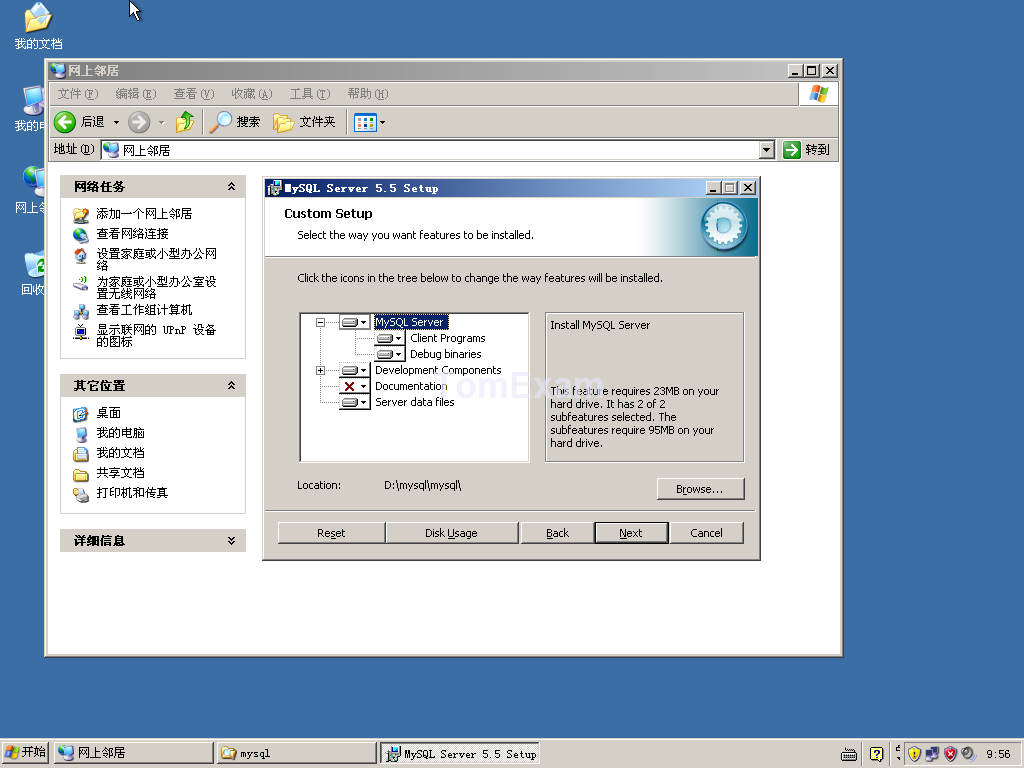Click the keyboard icon in system tray

point(848,754)
